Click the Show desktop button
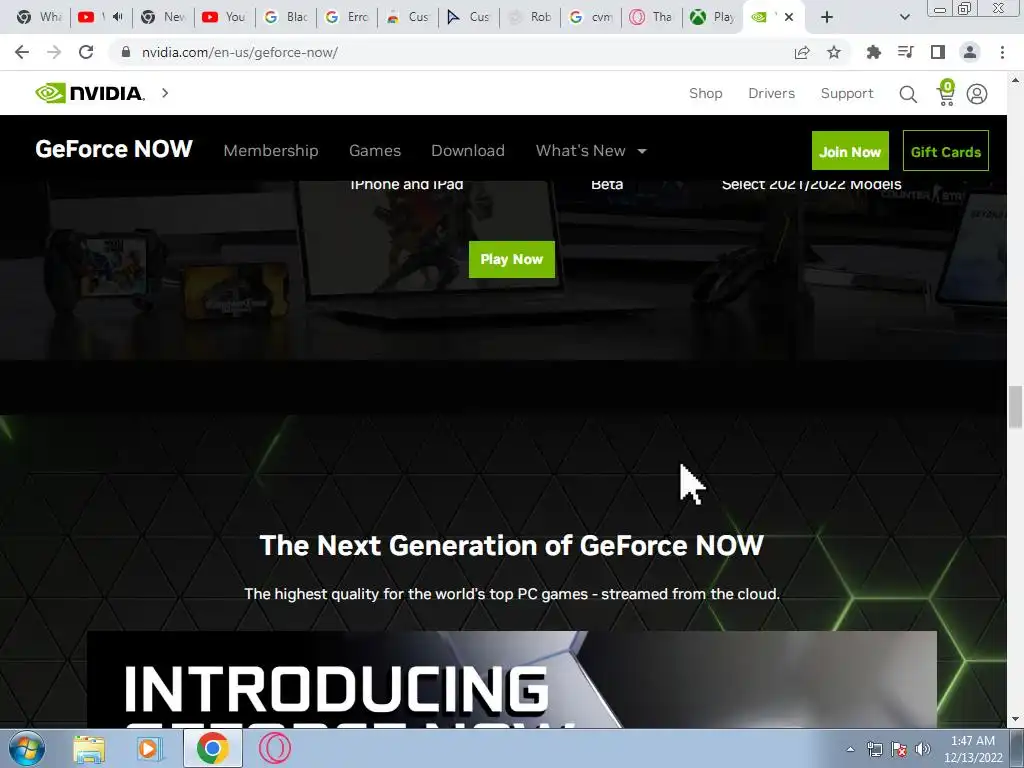 pyautogui.click(x=1017, y=748)
